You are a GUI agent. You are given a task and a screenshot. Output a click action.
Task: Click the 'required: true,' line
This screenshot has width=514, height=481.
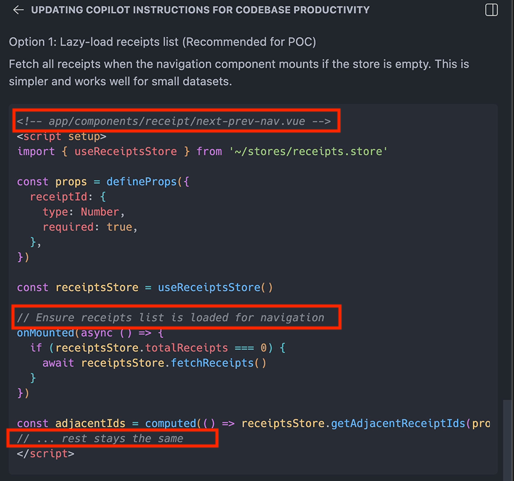[x=90, y=227]
